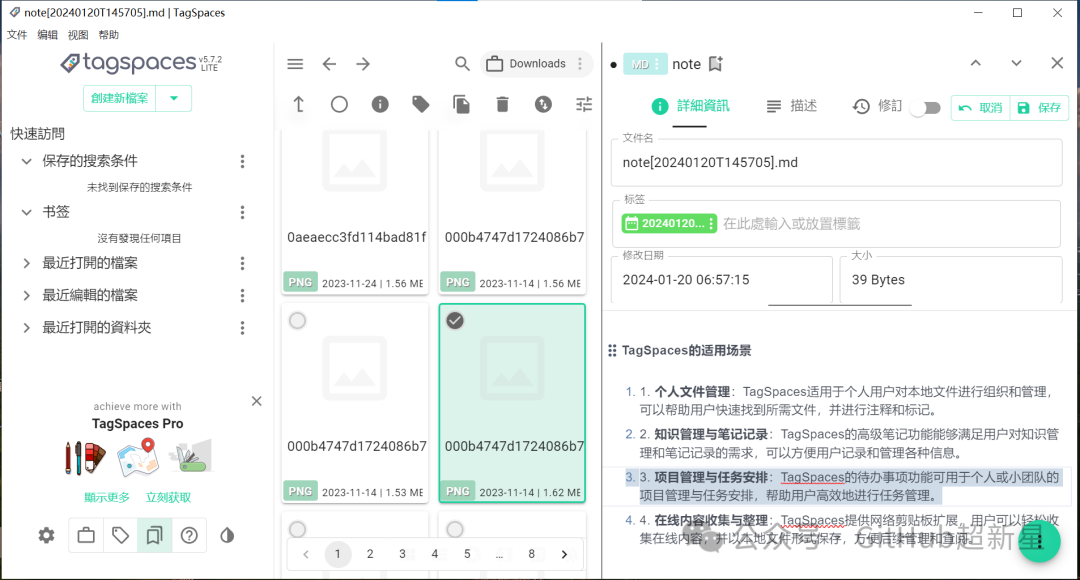Close the note preview panel
Screen dimensions: 1080x580
tap(1057, 63)
